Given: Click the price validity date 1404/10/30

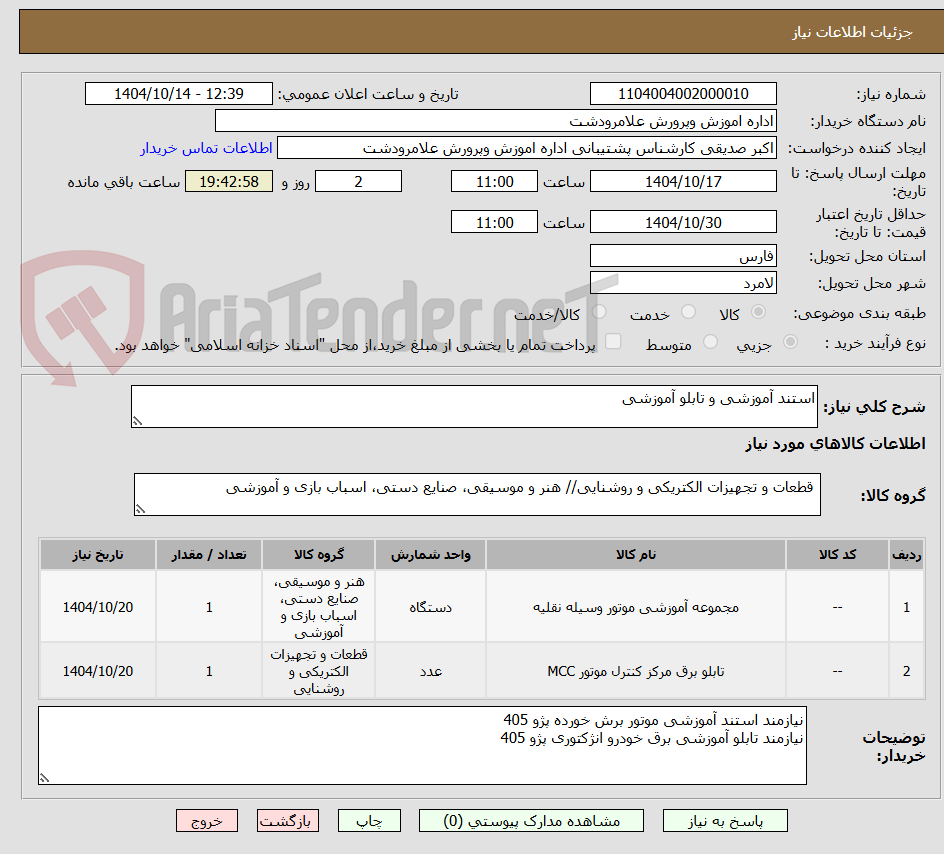Looking at the screenshot, I should click(x=683, y=222).
